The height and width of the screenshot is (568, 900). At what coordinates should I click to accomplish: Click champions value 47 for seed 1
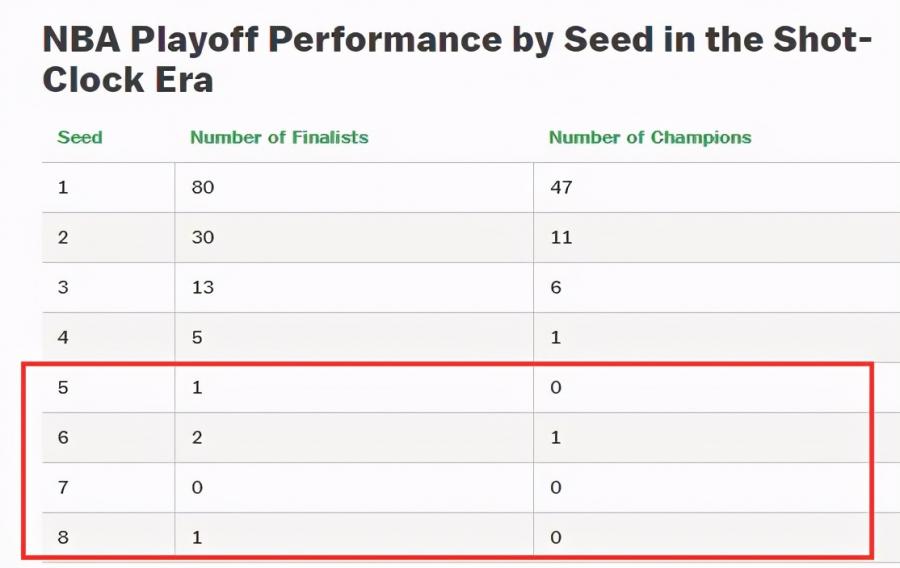(561, 187)
